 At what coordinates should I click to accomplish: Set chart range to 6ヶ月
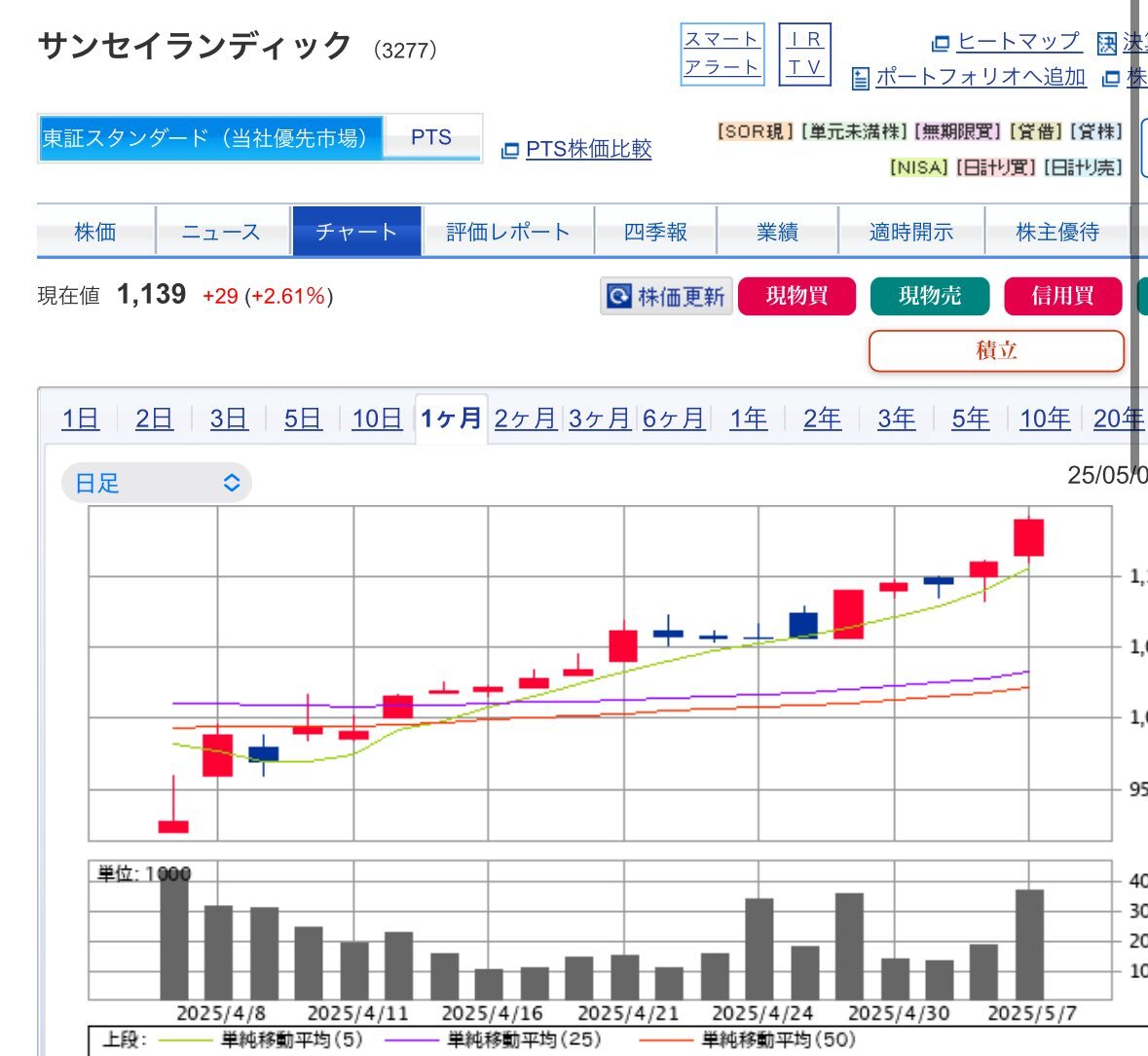click(x=674, y=419)
